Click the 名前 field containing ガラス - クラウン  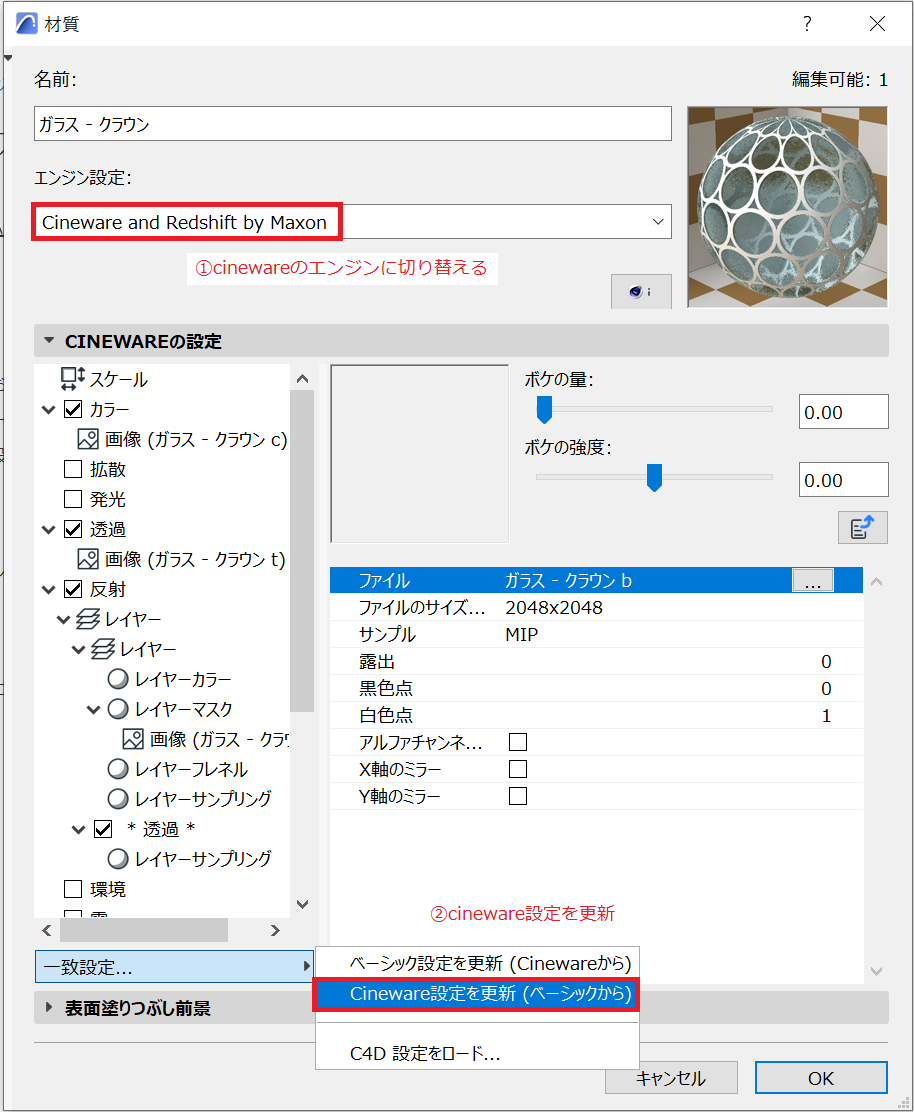(352, 124)
